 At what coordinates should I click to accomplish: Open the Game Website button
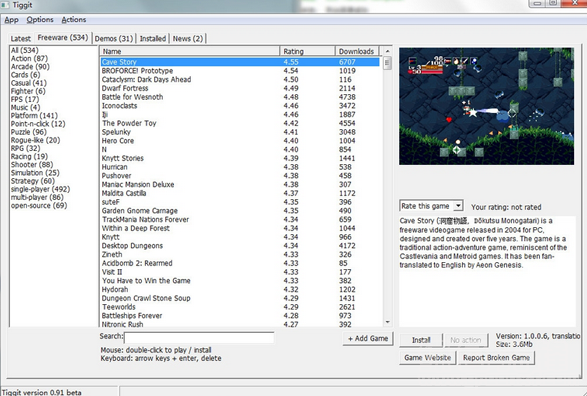428,357
